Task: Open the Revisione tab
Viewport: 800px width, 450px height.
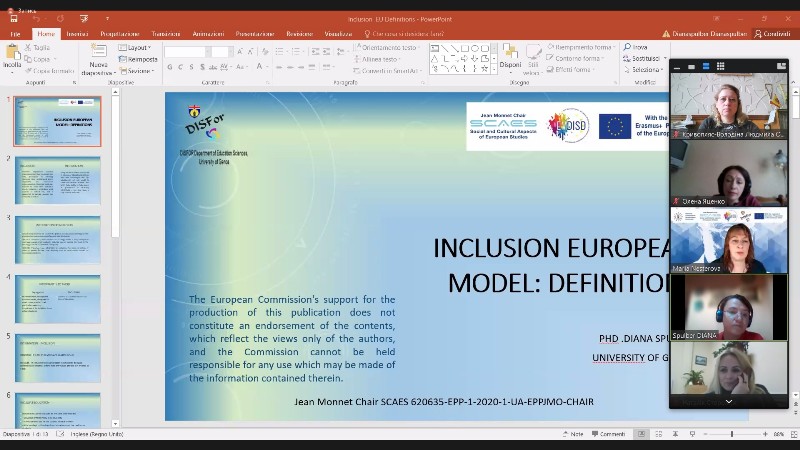Action: (299, 34)
